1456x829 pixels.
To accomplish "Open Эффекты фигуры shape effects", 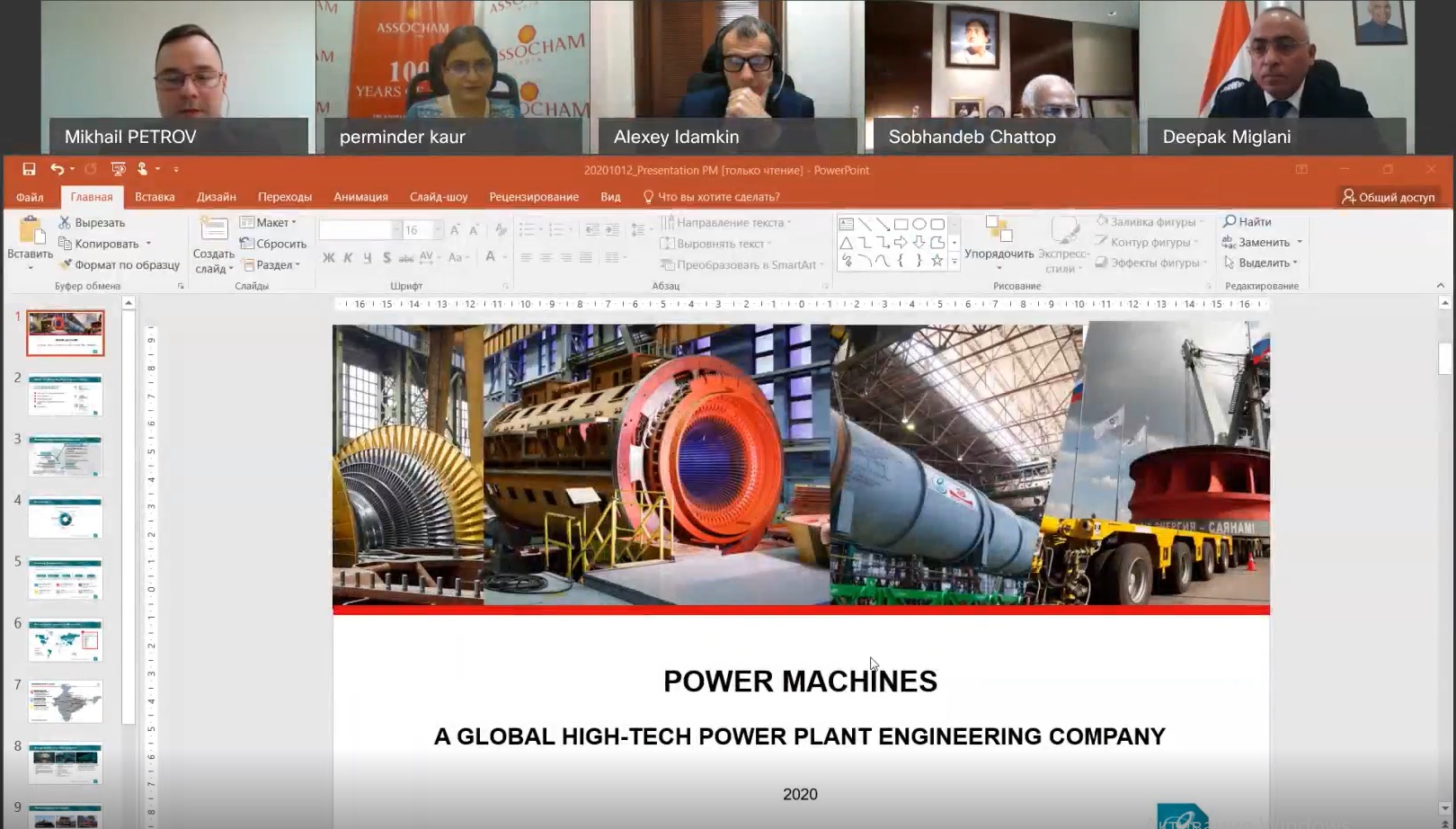I will (x=1150, y=263).
